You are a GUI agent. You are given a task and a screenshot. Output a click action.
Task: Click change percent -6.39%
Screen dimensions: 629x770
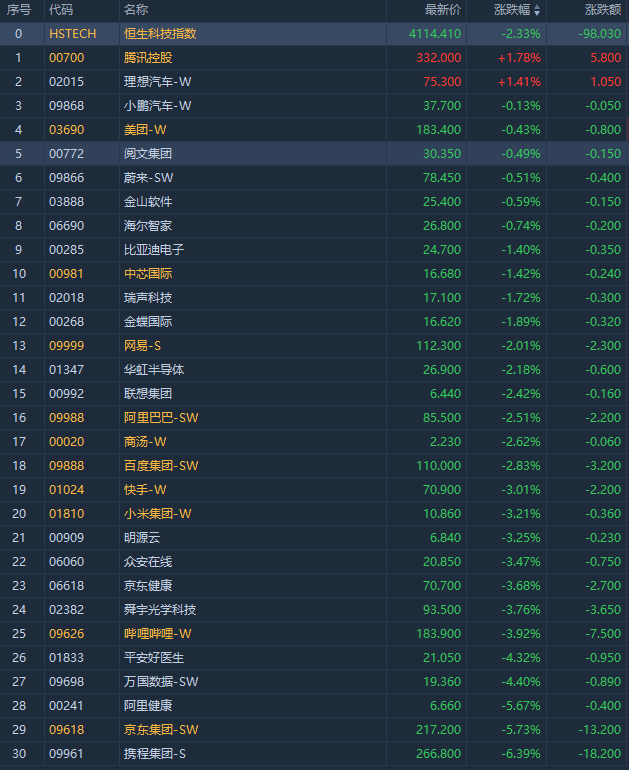pyautogui.click(x=521, y=754)
